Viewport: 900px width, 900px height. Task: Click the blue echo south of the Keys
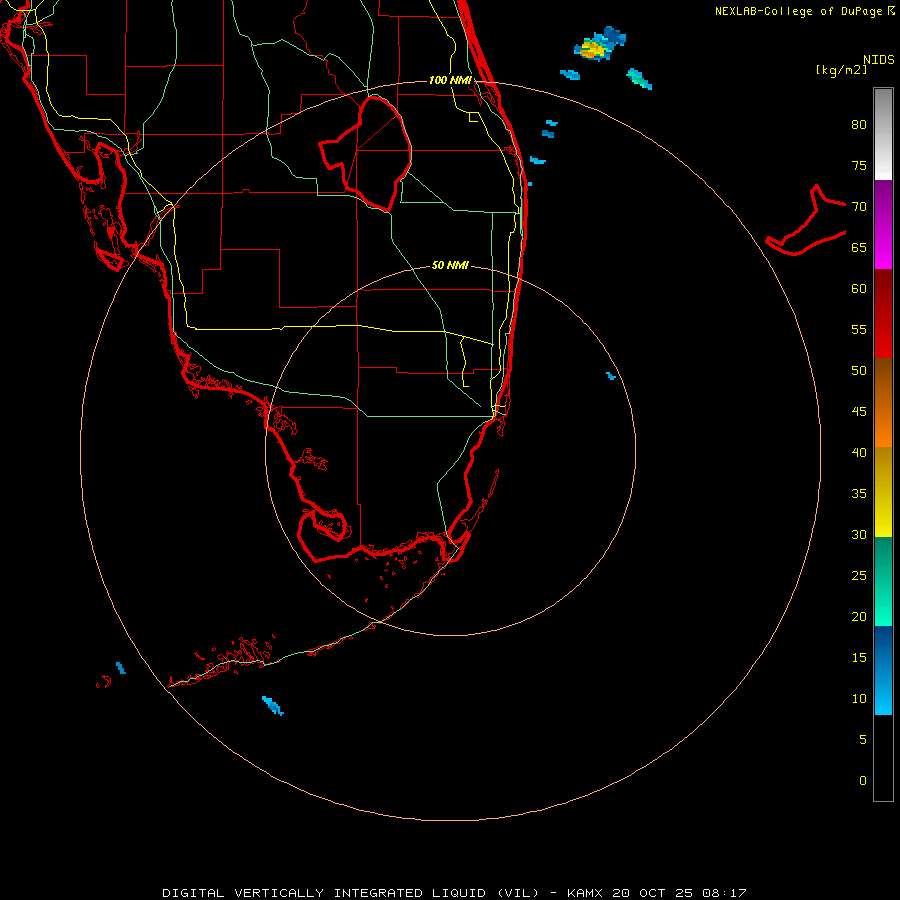click(x=273, y=705)
